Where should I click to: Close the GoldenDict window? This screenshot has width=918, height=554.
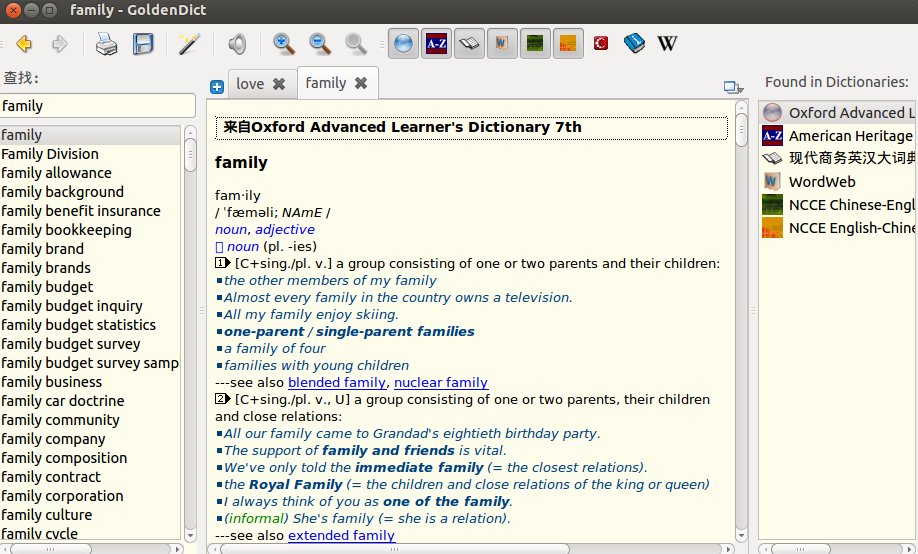(13, 10)
